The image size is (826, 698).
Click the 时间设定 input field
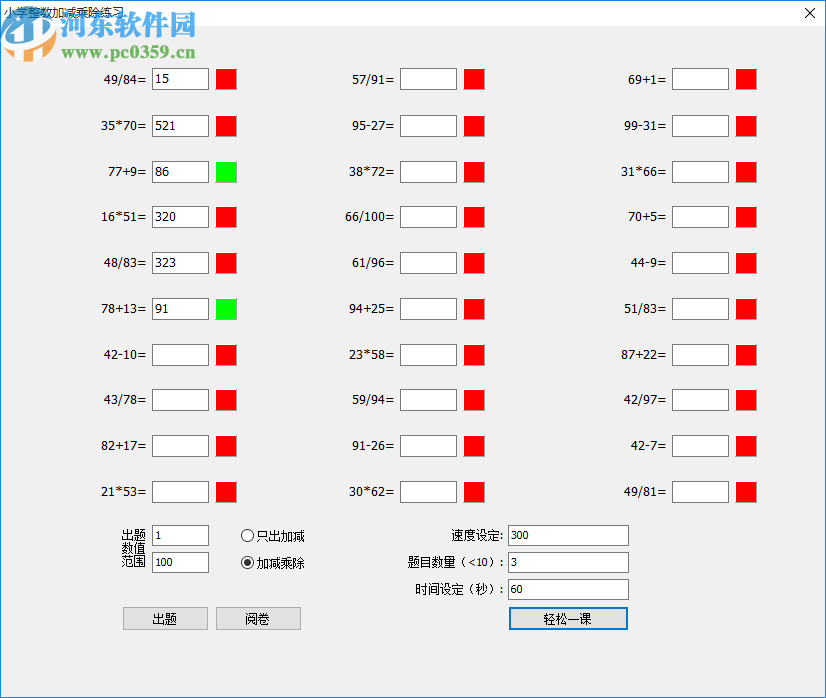567,589
